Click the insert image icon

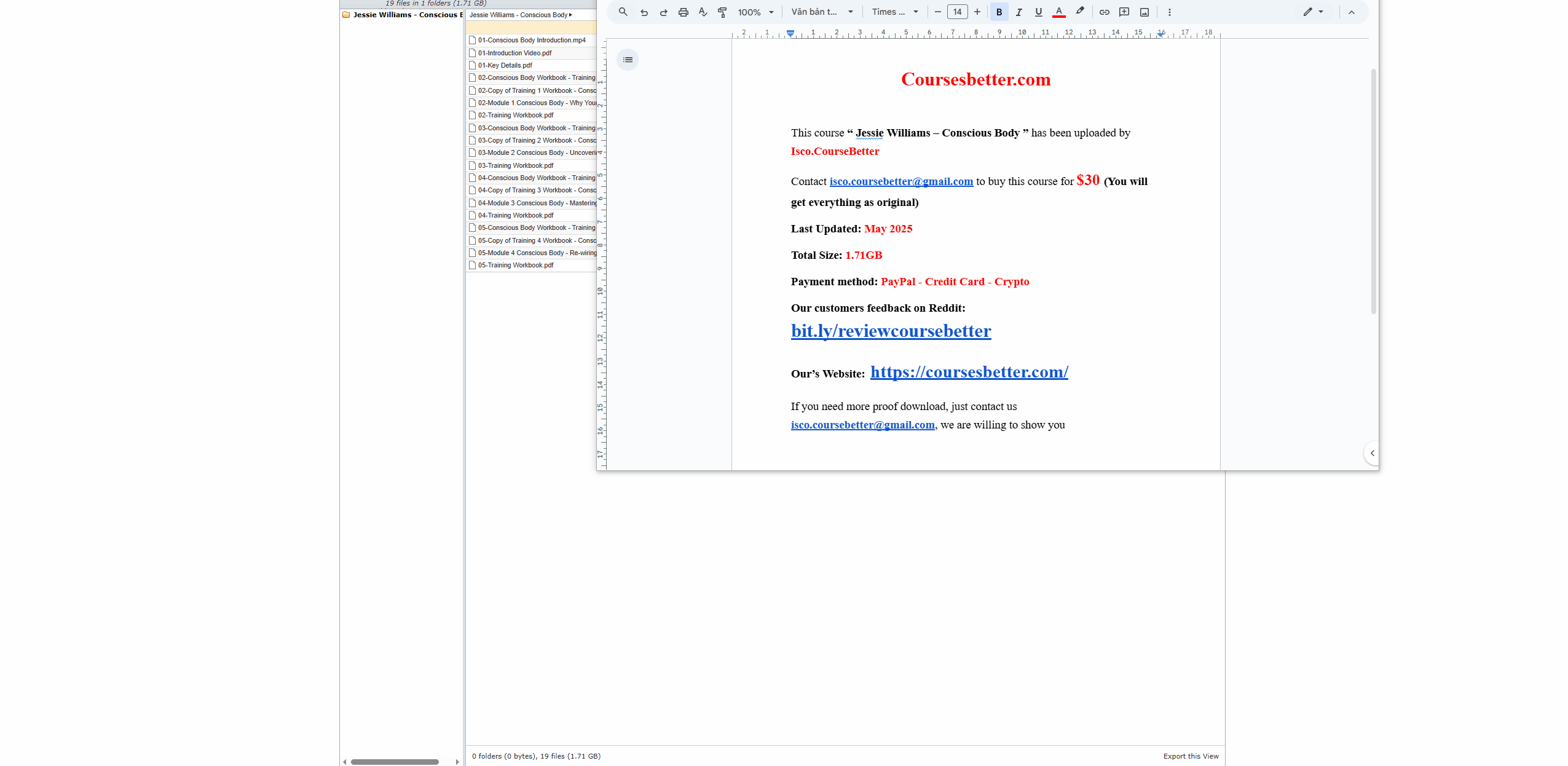coord(1144,12)
